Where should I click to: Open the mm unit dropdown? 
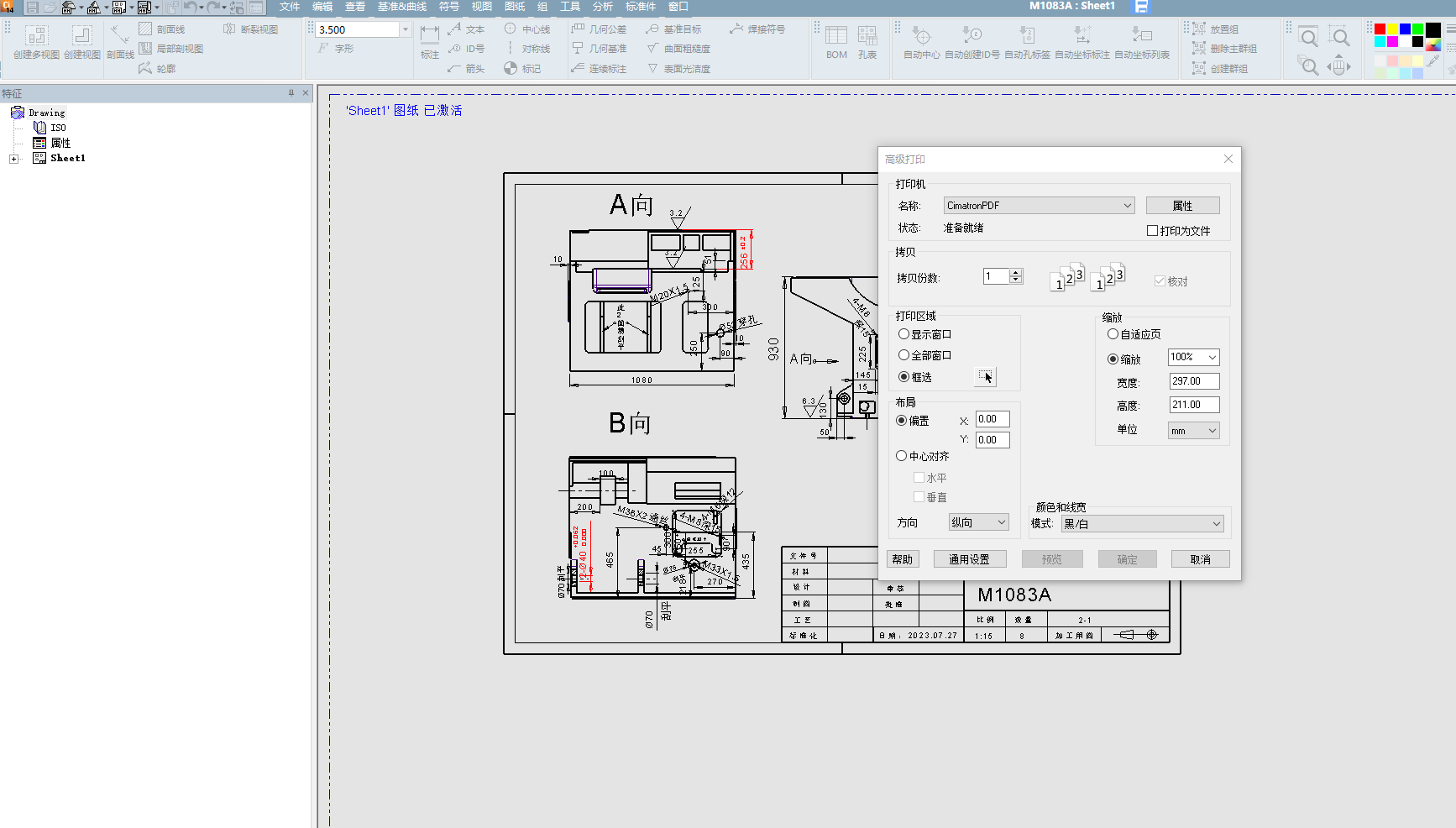1193,431
